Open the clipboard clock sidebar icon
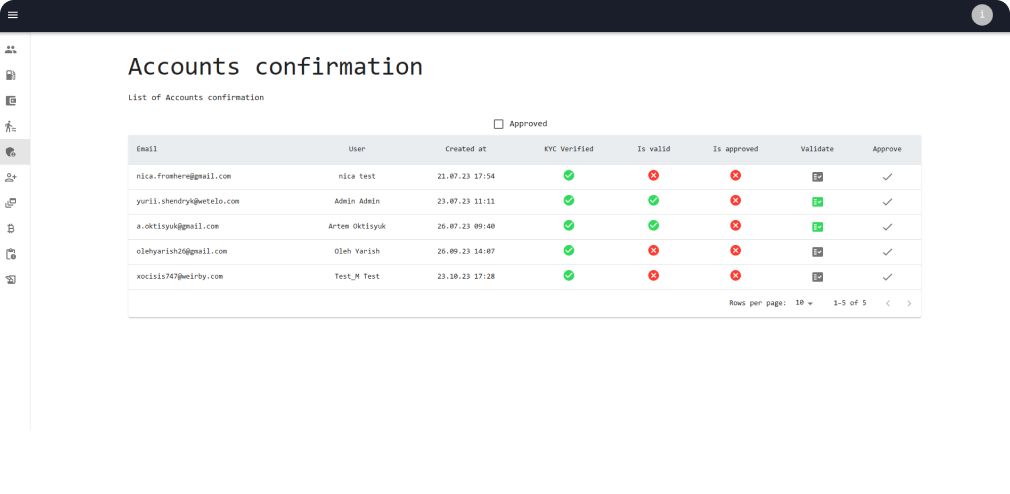Image resolution: width=1010 pixels, height=494 pixels. click(10, 254)
